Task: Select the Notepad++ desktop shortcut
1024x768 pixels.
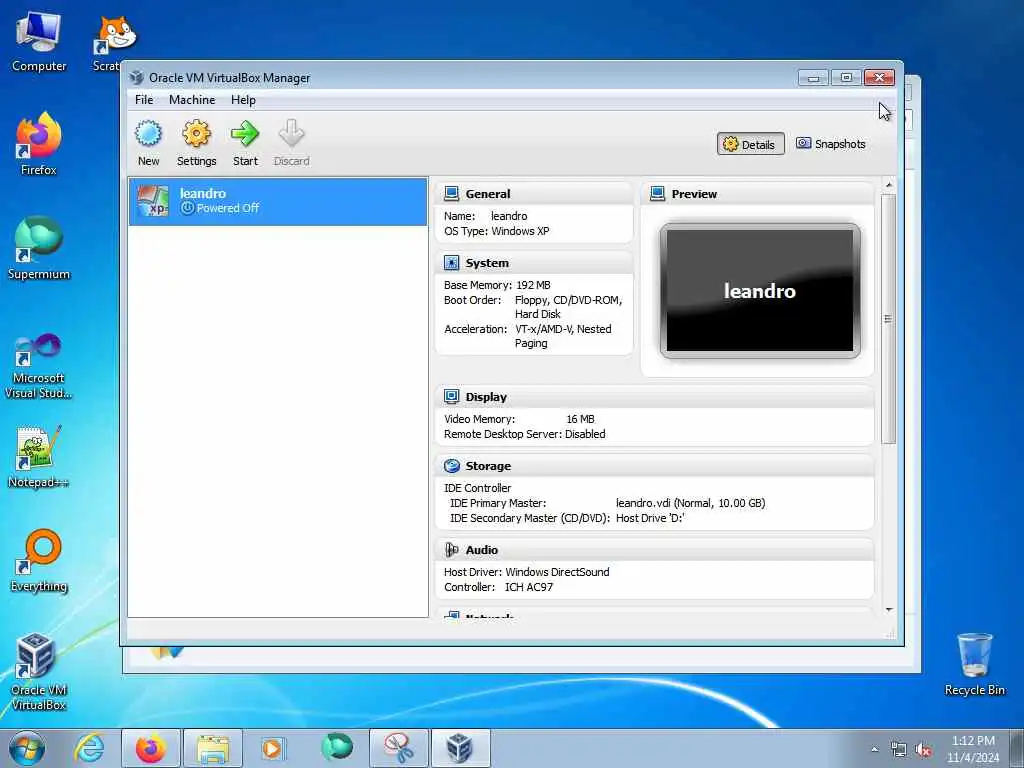Action: [39, 457]
